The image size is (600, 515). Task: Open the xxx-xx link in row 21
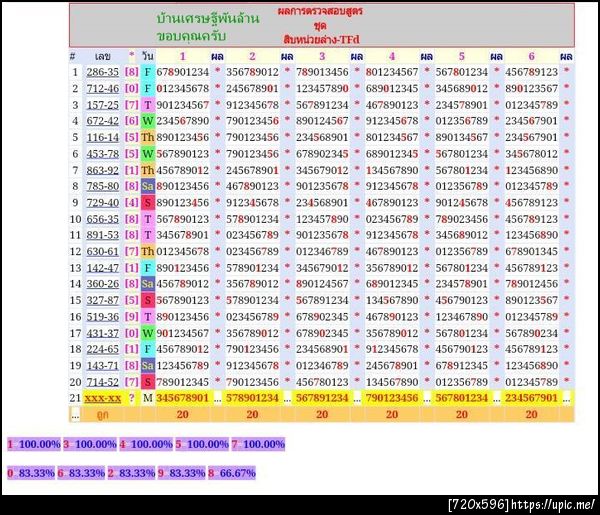103,398
